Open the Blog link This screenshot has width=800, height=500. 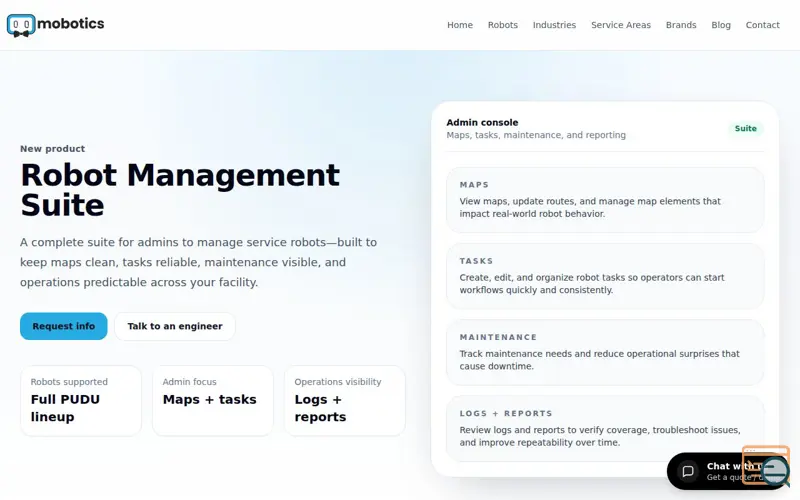(x=721, y=25)
